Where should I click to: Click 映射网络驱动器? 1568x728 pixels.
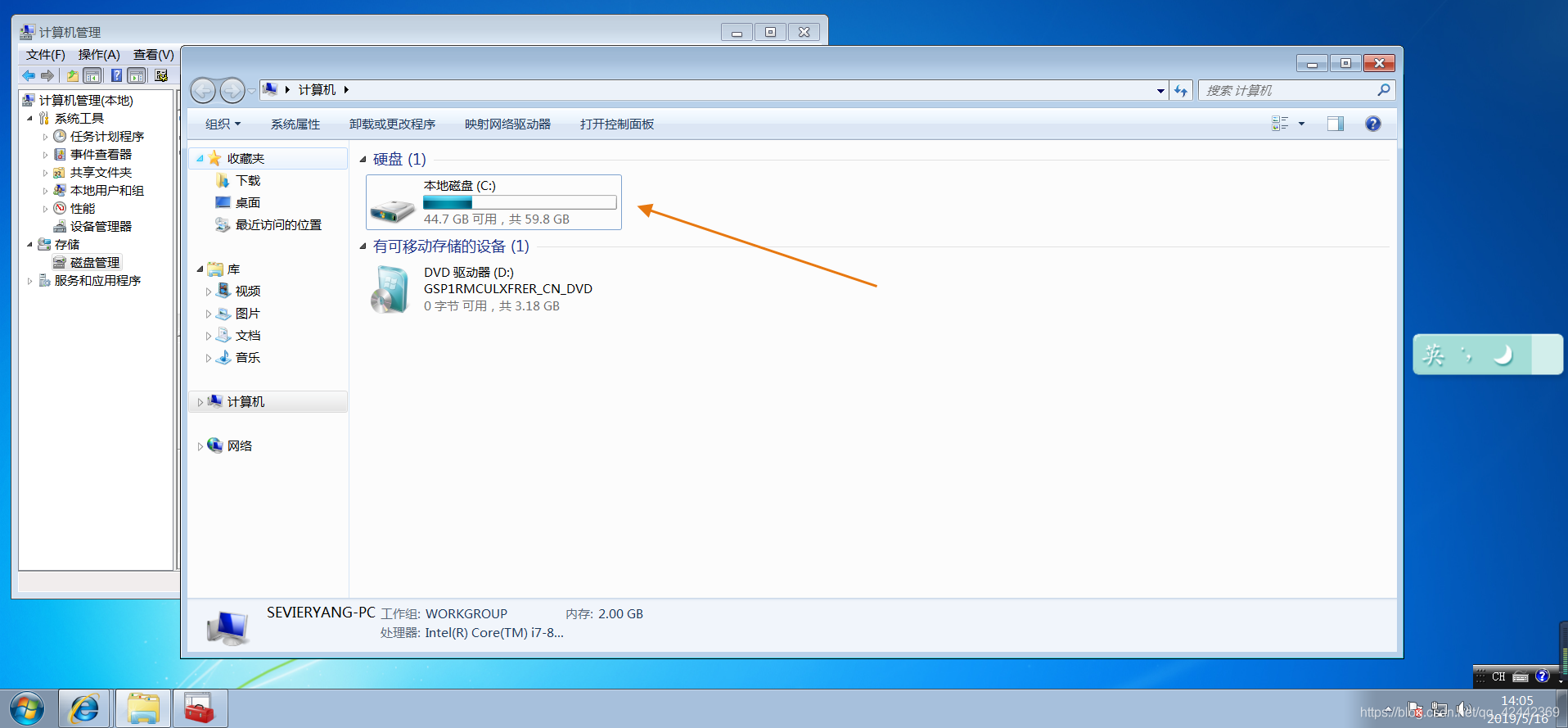[507, 124]
